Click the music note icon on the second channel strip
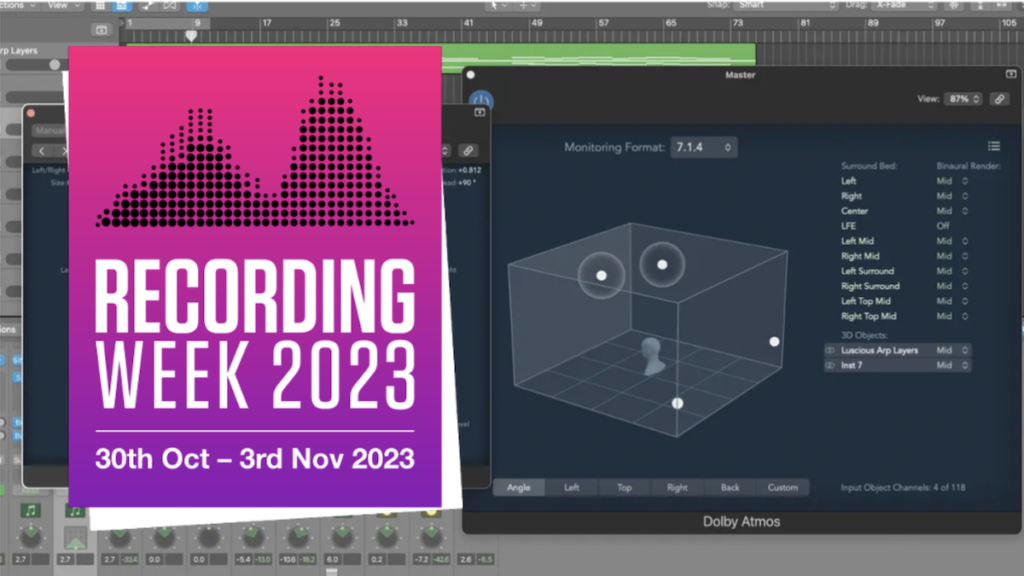This screenshot has height=576, width=1024. tap(75, 511)
